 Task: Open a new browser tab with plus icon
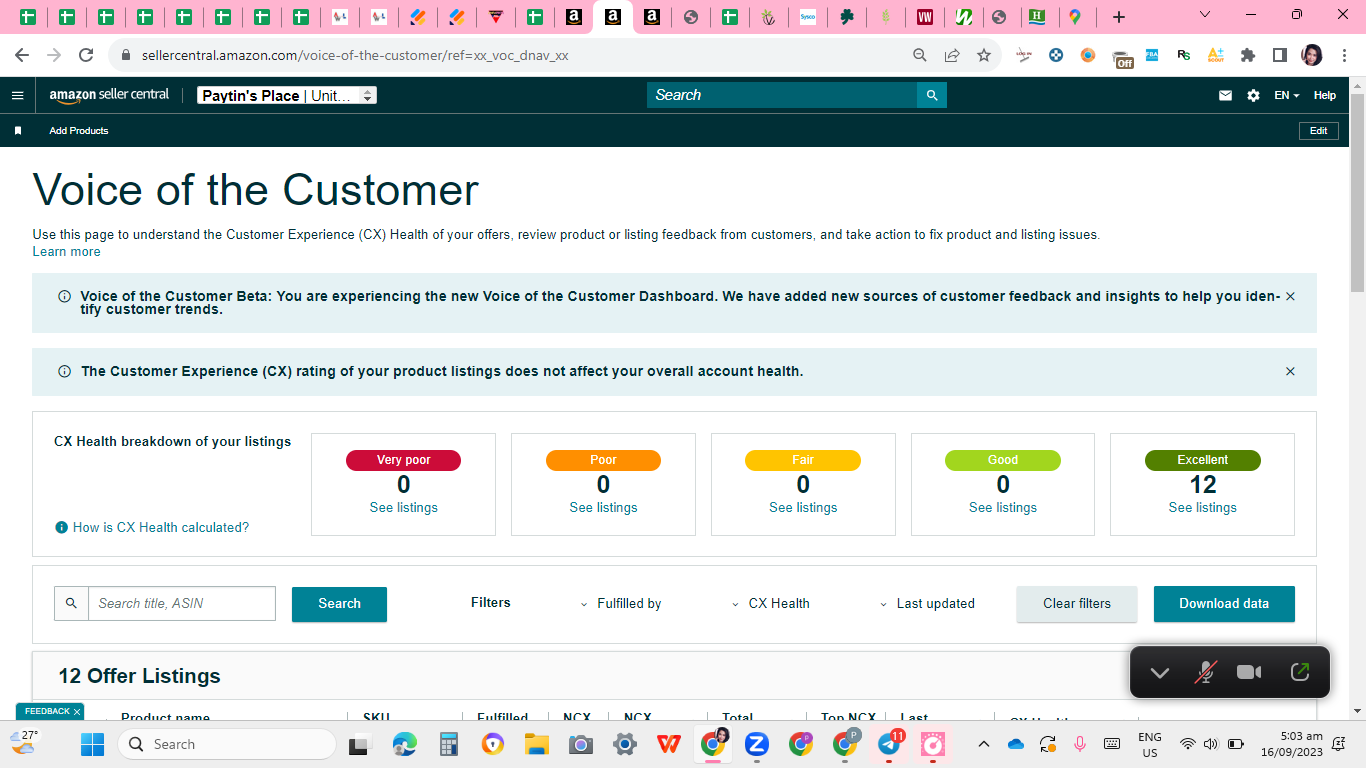pos(1119,17)
